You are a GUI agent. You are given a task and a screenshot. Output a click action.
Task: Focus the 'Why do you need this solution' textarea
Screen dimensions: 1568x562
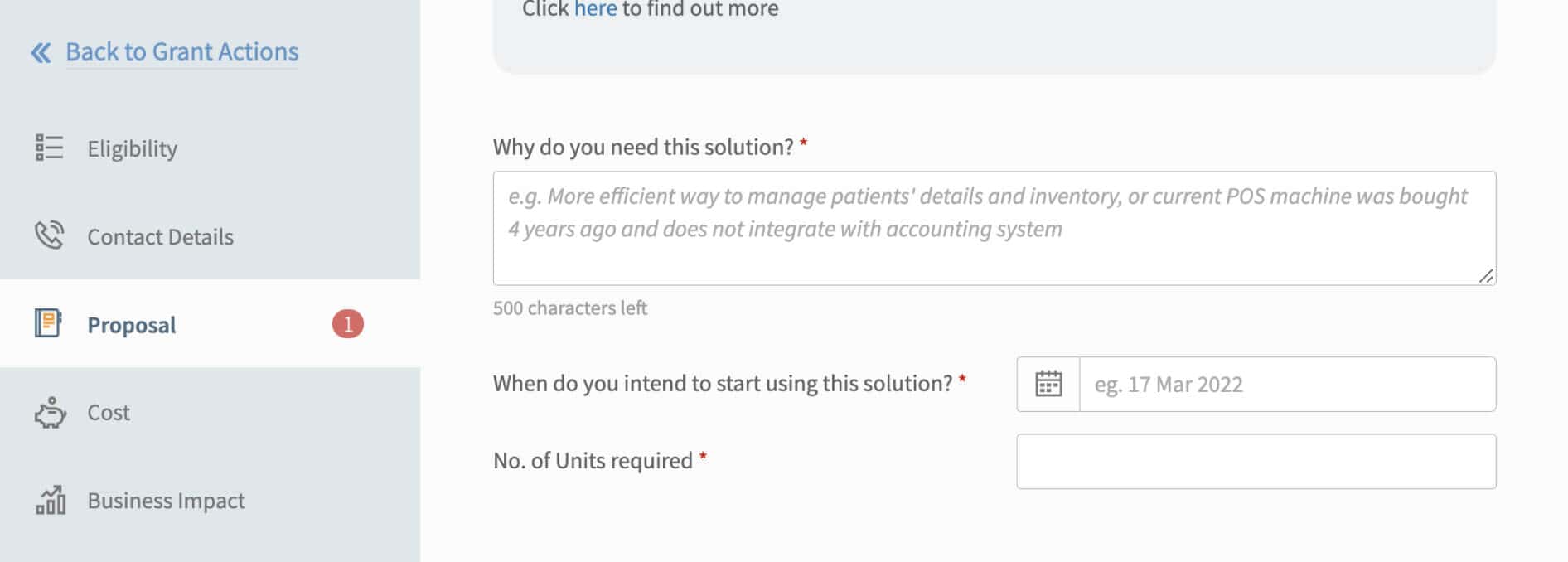coord(994,228)
